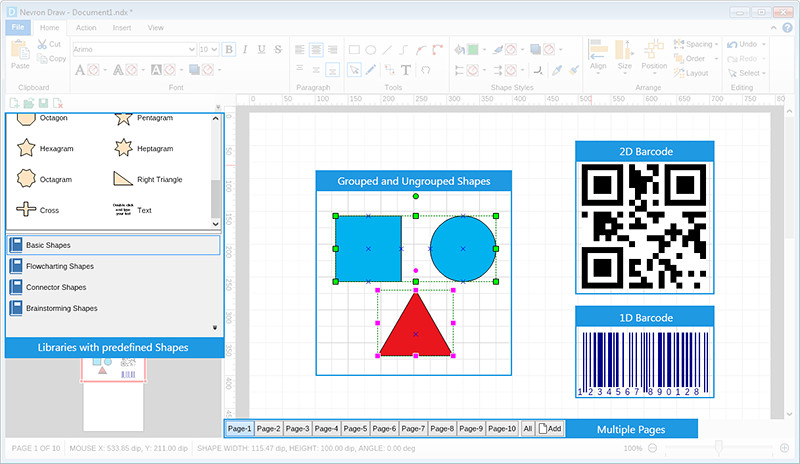The image size is (800, 464).
Task: Click the save library icon
Action: (42, 104)
